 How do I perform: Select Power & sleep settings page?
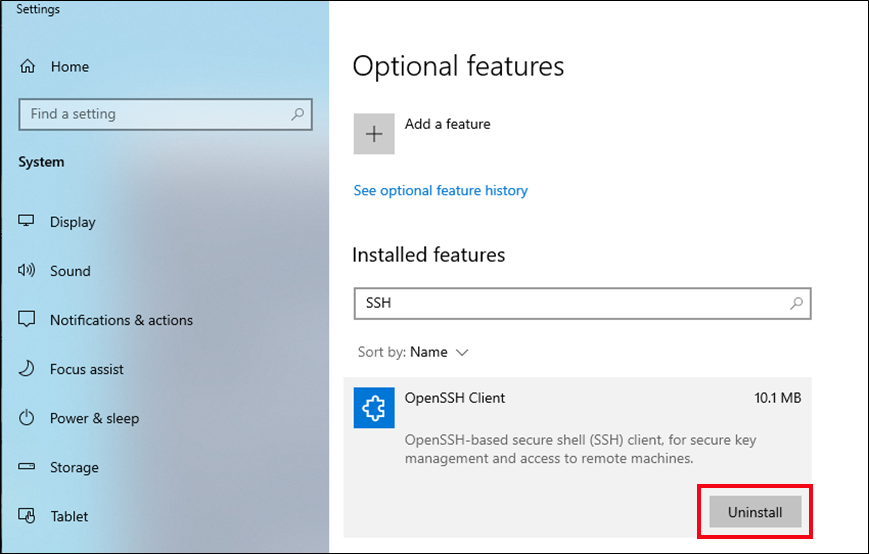[x=94, y=418]
